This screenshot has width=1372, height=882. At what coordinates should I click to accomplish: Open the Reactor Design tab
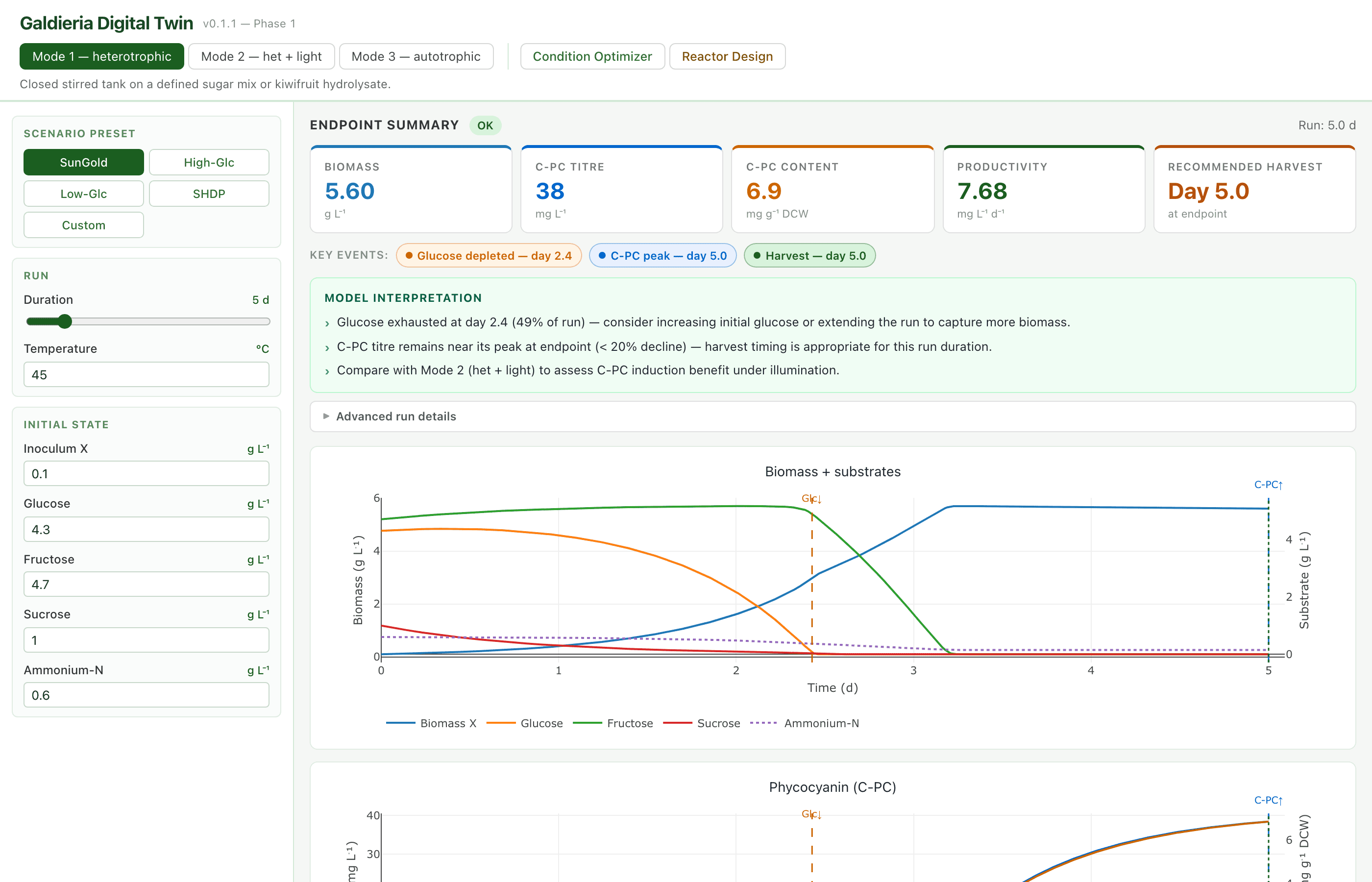tap(727, 56)
